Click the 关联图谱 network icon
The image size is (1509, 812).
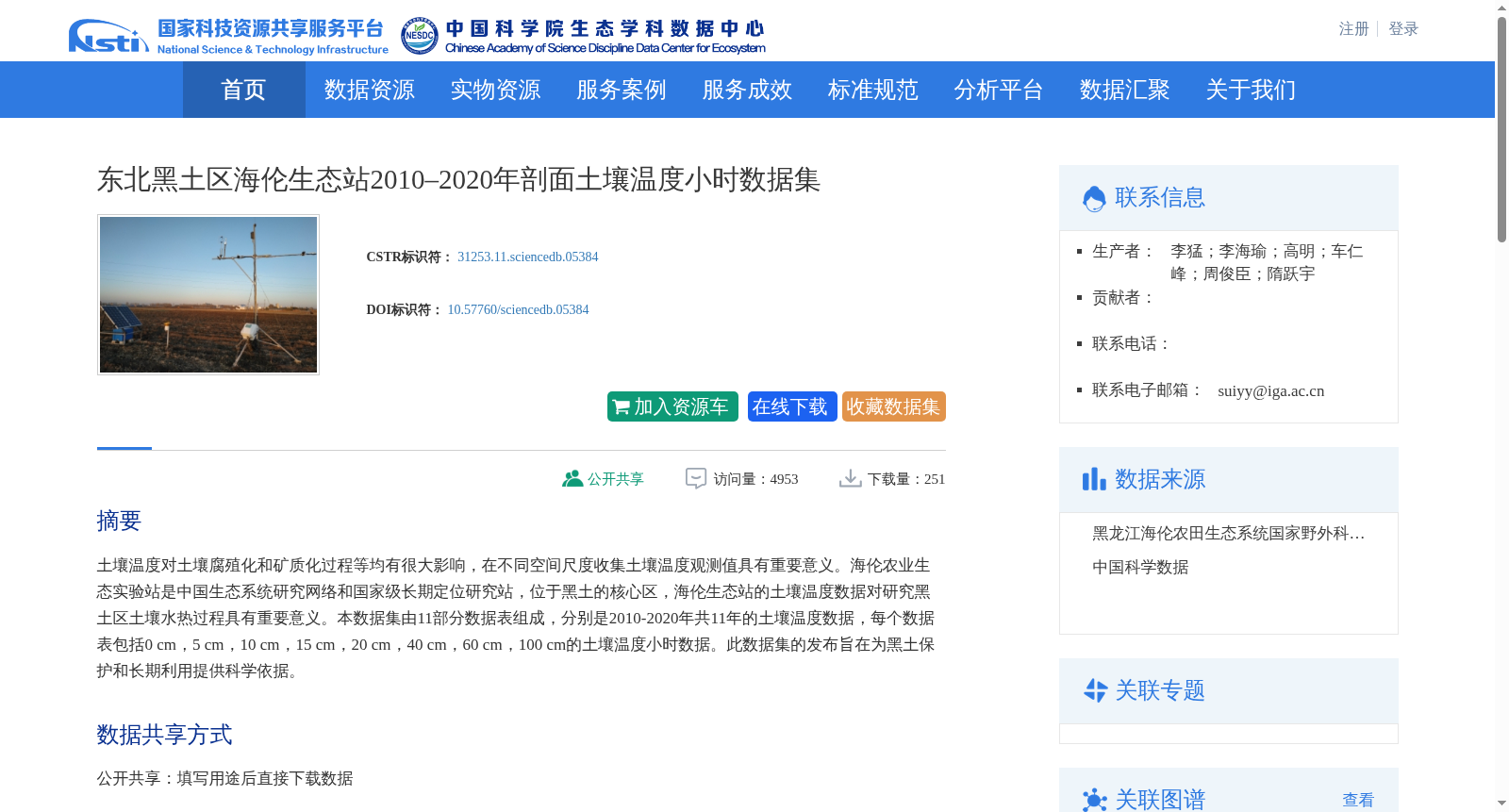tap(1095, 800)
